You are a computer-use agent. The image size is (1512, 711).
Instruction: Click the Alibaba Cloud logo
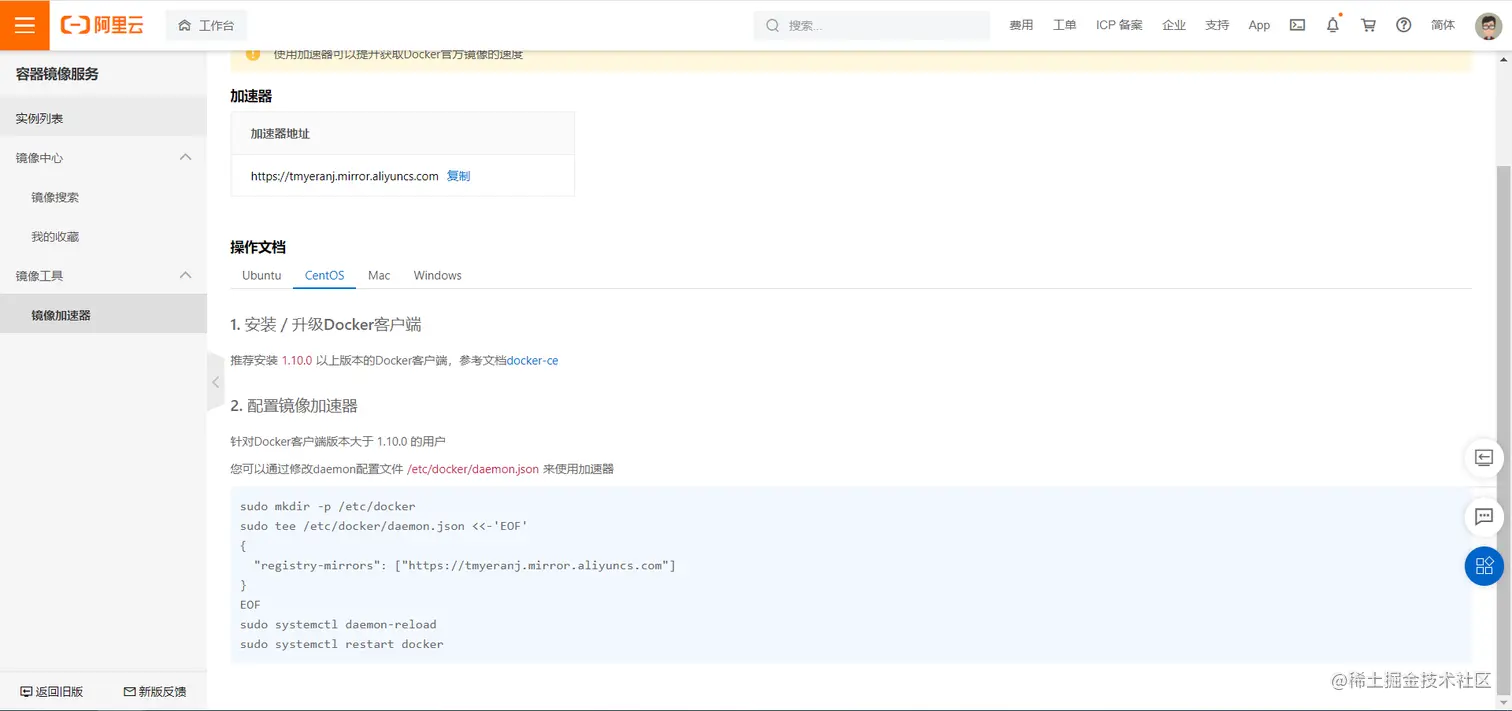click(102, 25)
